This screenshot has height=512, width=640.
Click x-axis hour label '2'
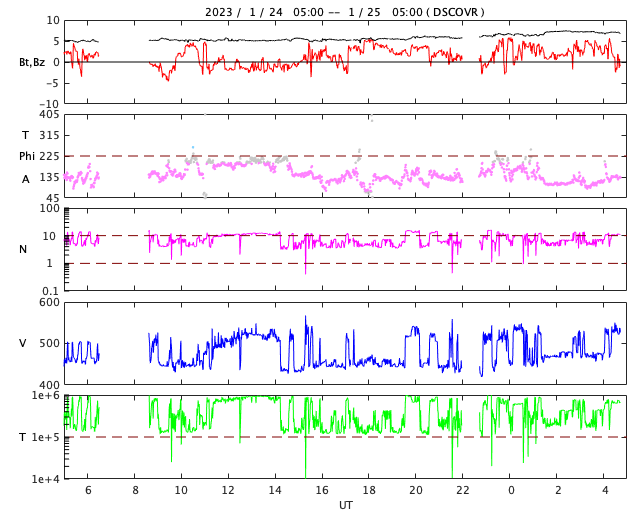pyautogui.click(x=558, y=490)
